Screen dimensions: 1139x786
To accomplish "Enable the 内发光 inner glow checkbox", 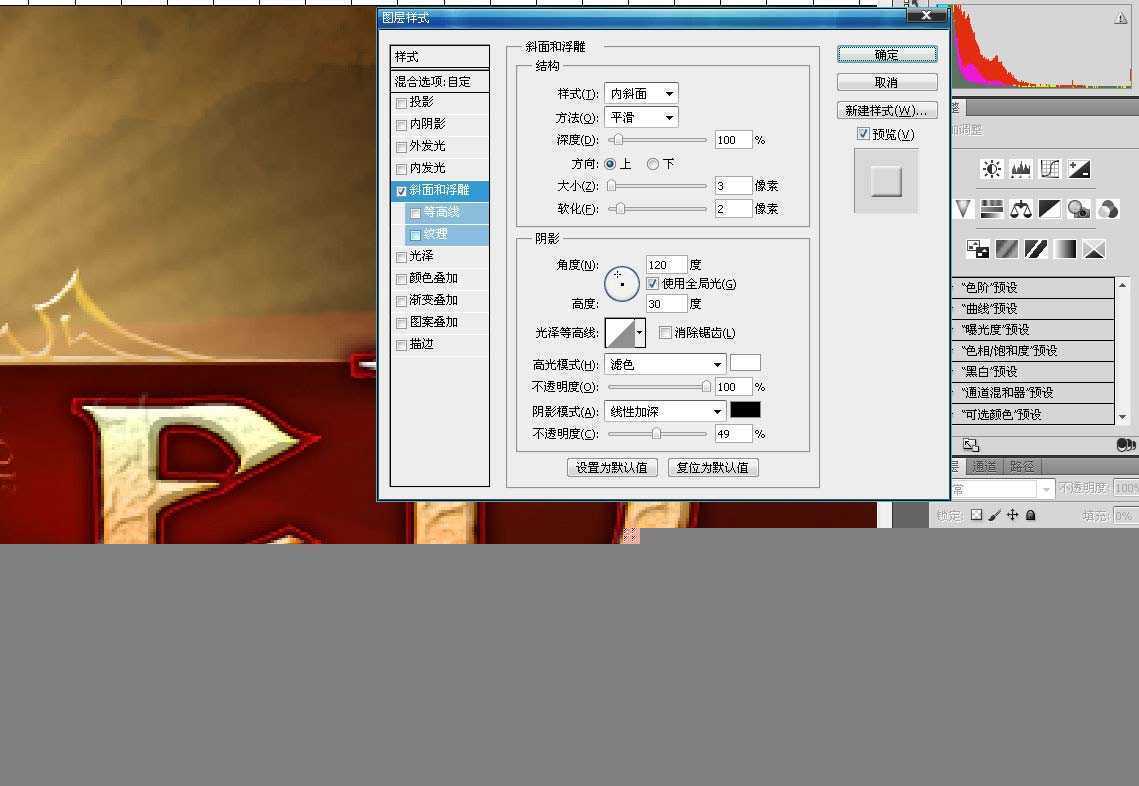I will 401,169.
